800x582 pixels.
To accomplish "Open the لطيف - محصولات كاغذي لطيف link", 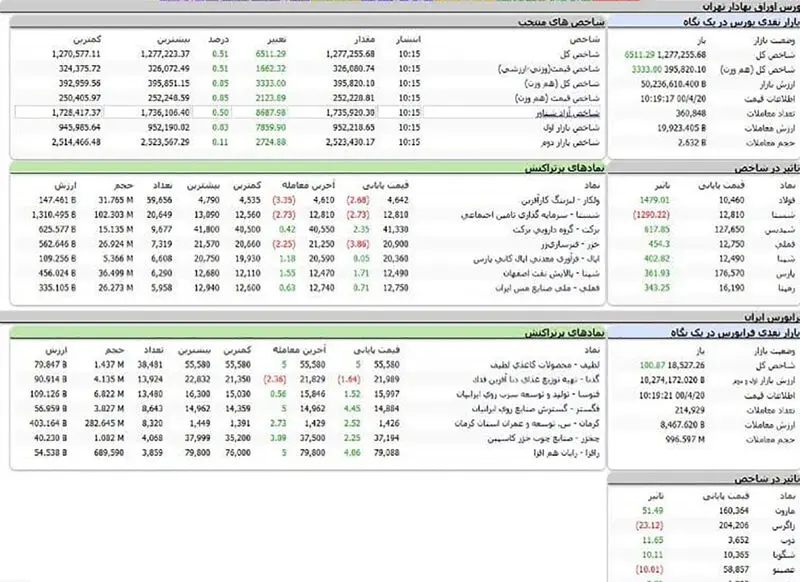I will tap(545, 365).
